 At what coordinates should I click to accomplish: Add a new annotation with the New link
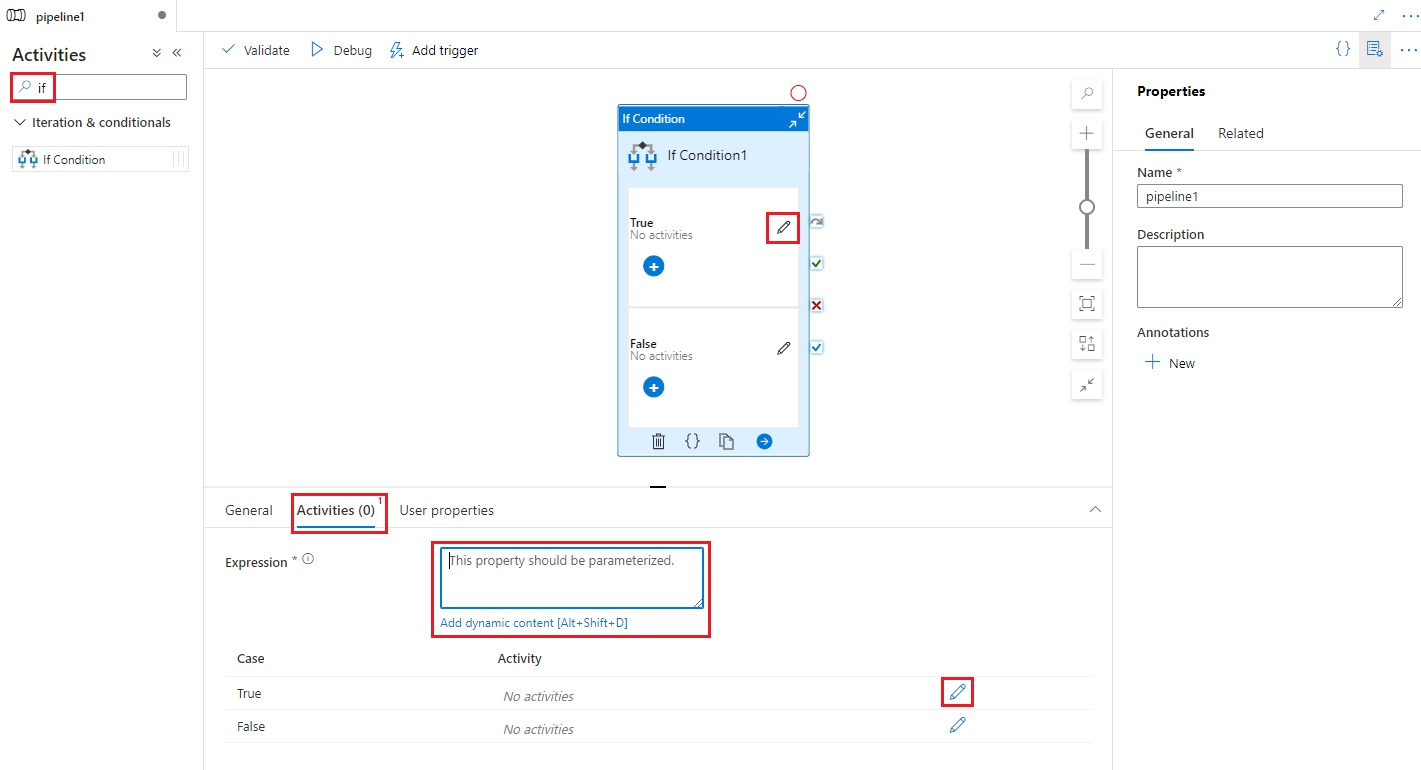(x=1169, y=363)
